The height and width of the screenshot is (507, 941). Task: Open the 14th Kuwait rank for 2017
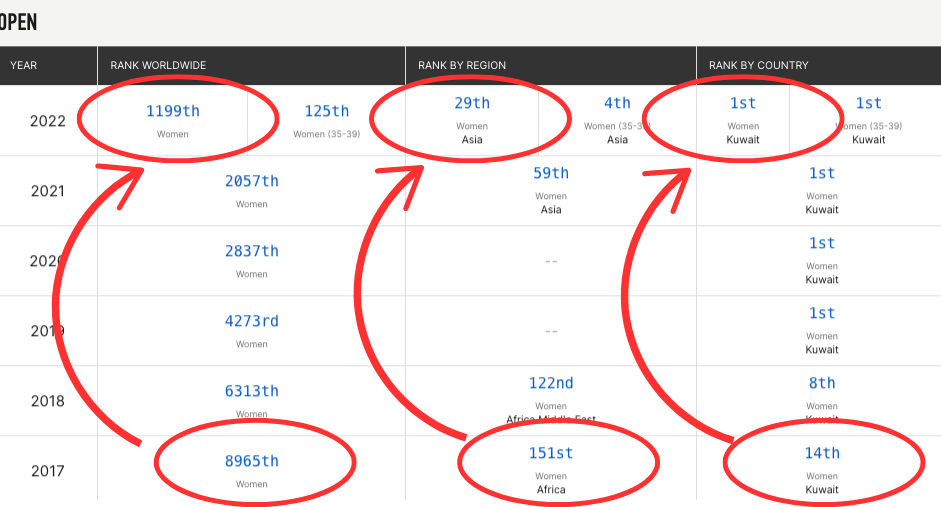coord(822,453)
